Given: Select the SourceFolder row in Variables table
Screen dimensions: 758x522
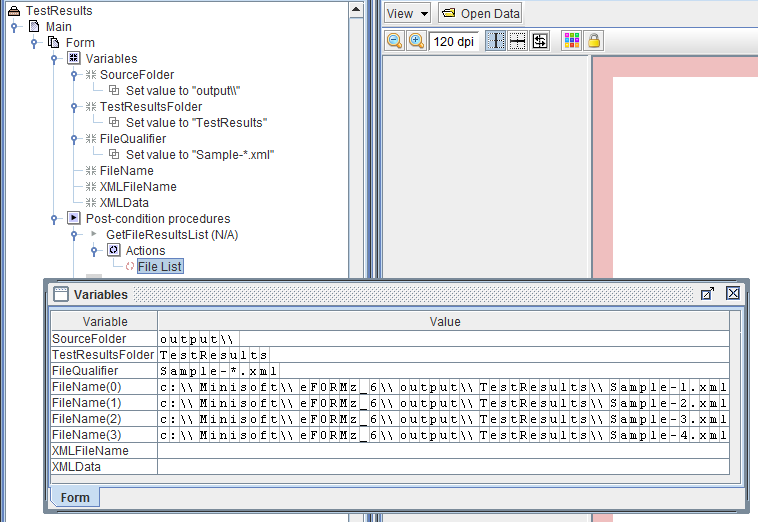Looking at the screenshot, I should [x=390, y=339].
